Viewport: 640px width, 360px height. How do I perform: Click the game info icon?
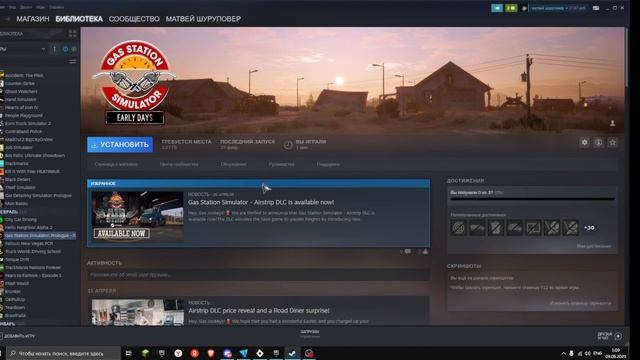pos(598,142)
